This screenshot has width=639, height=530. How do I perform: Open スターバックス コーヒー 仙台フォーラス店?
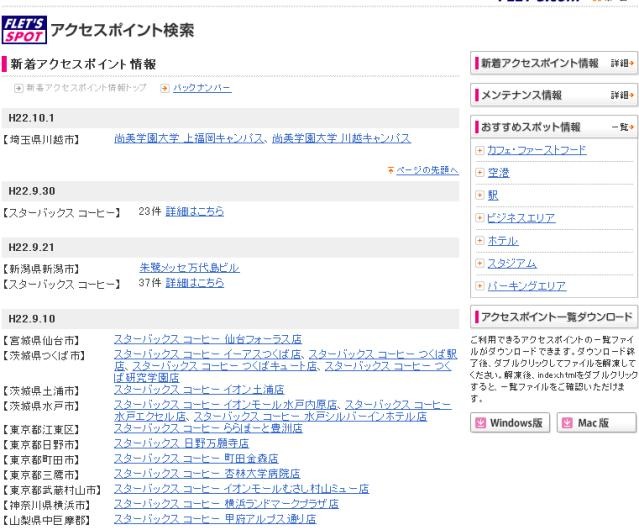(x=208, y=339)
